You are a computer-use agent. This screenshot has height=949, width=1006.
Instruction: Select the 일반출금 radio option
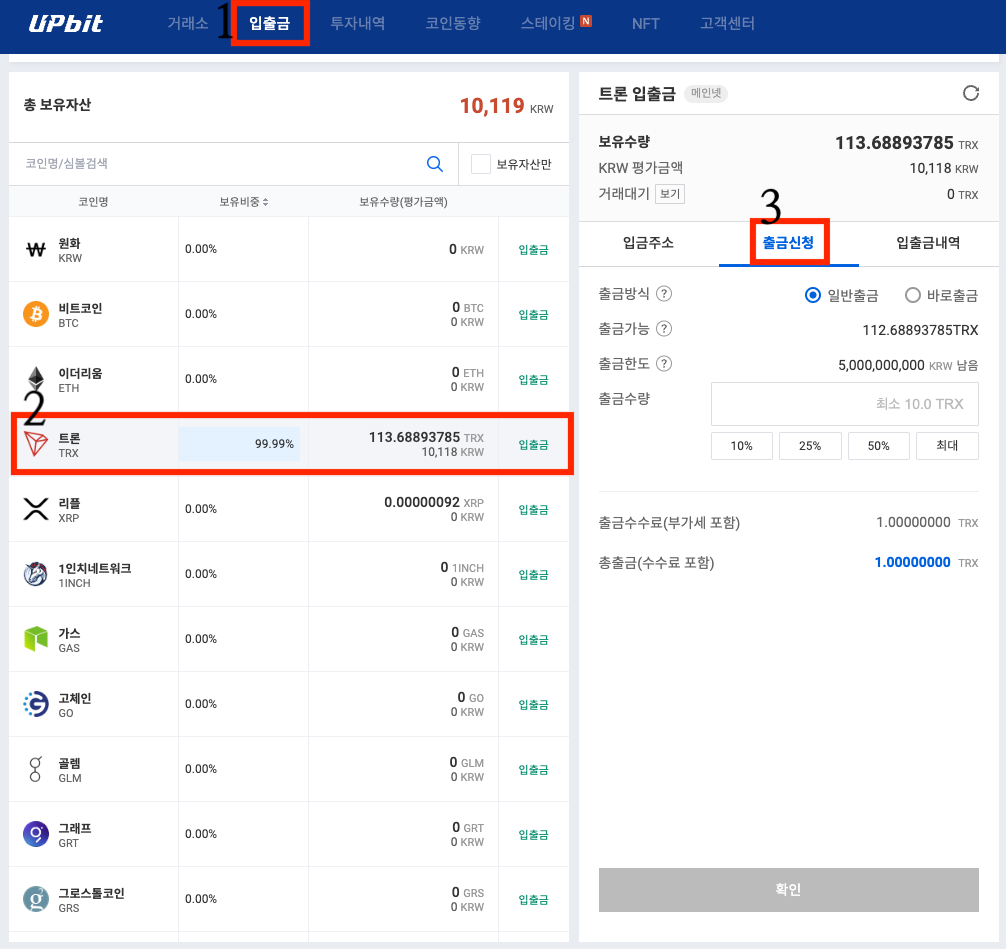click(x=812, y=295)
